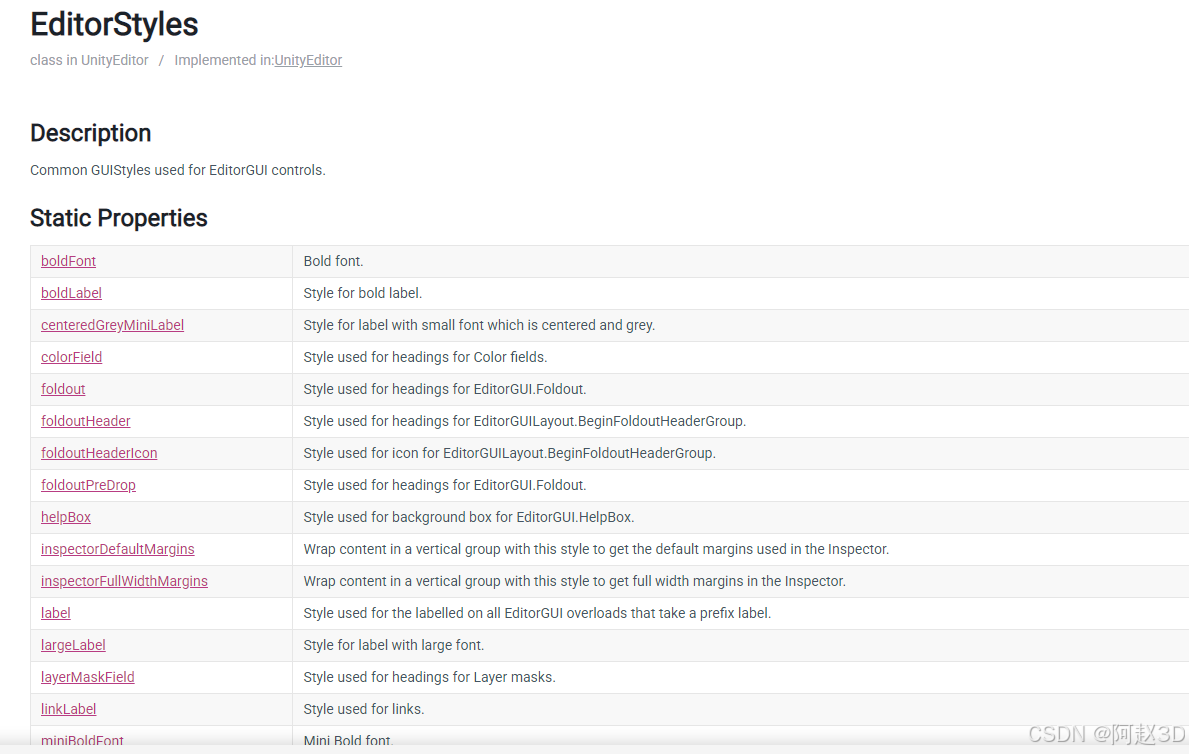The image size is (1189, 754).
Task: Click the centered and grey label description
Action: [x=479, y=325]
